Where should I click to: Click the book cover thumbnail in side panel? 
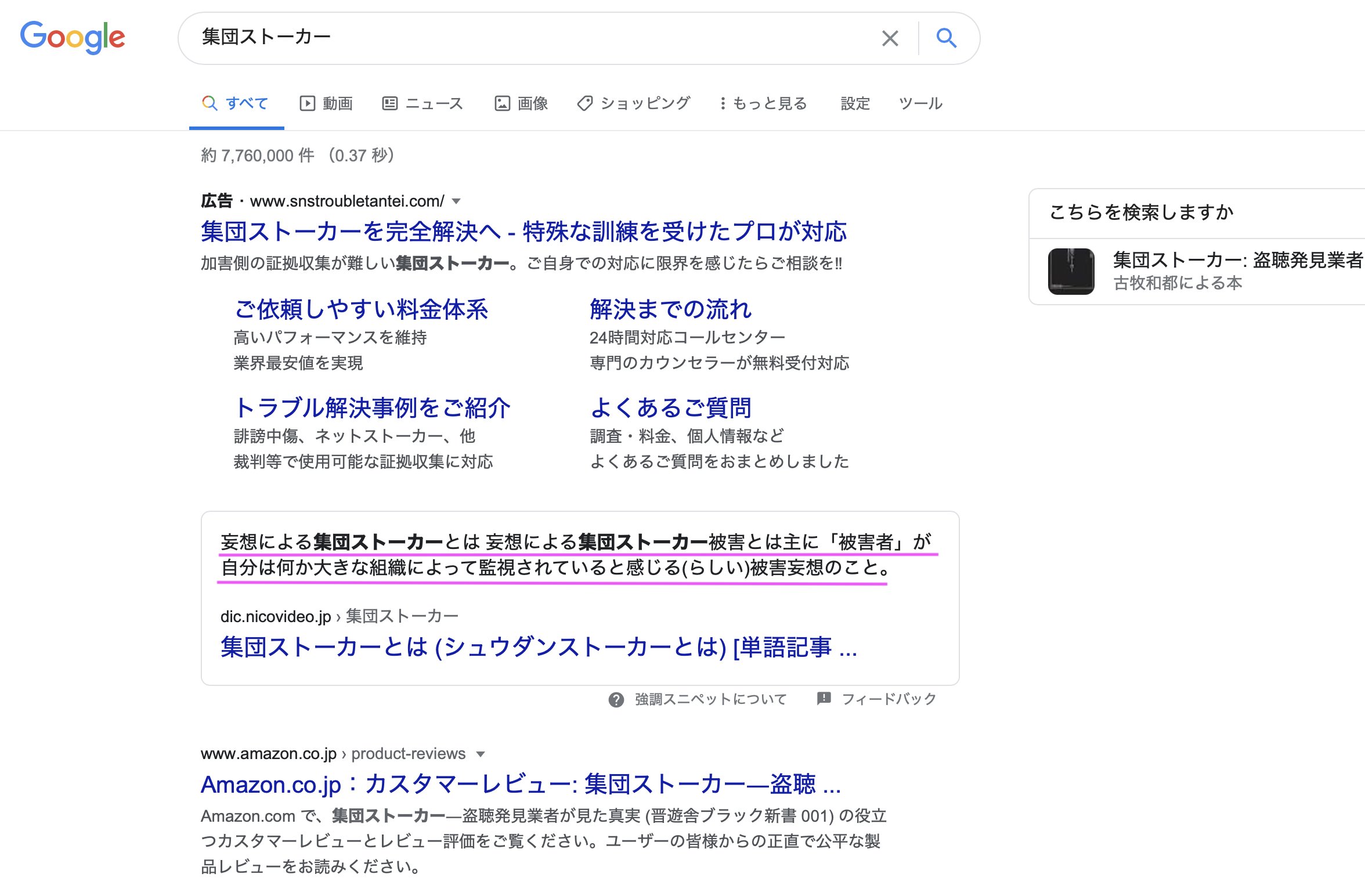pyautogui.click(x=1071, y=271)
